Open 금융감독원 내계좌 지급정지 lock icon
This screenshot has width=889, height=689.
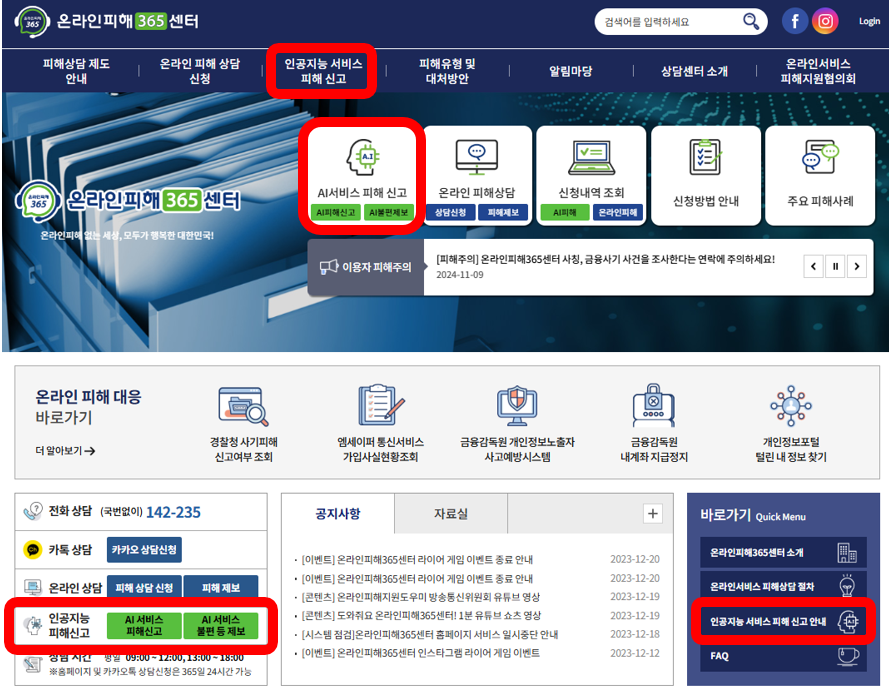point(654,406)
